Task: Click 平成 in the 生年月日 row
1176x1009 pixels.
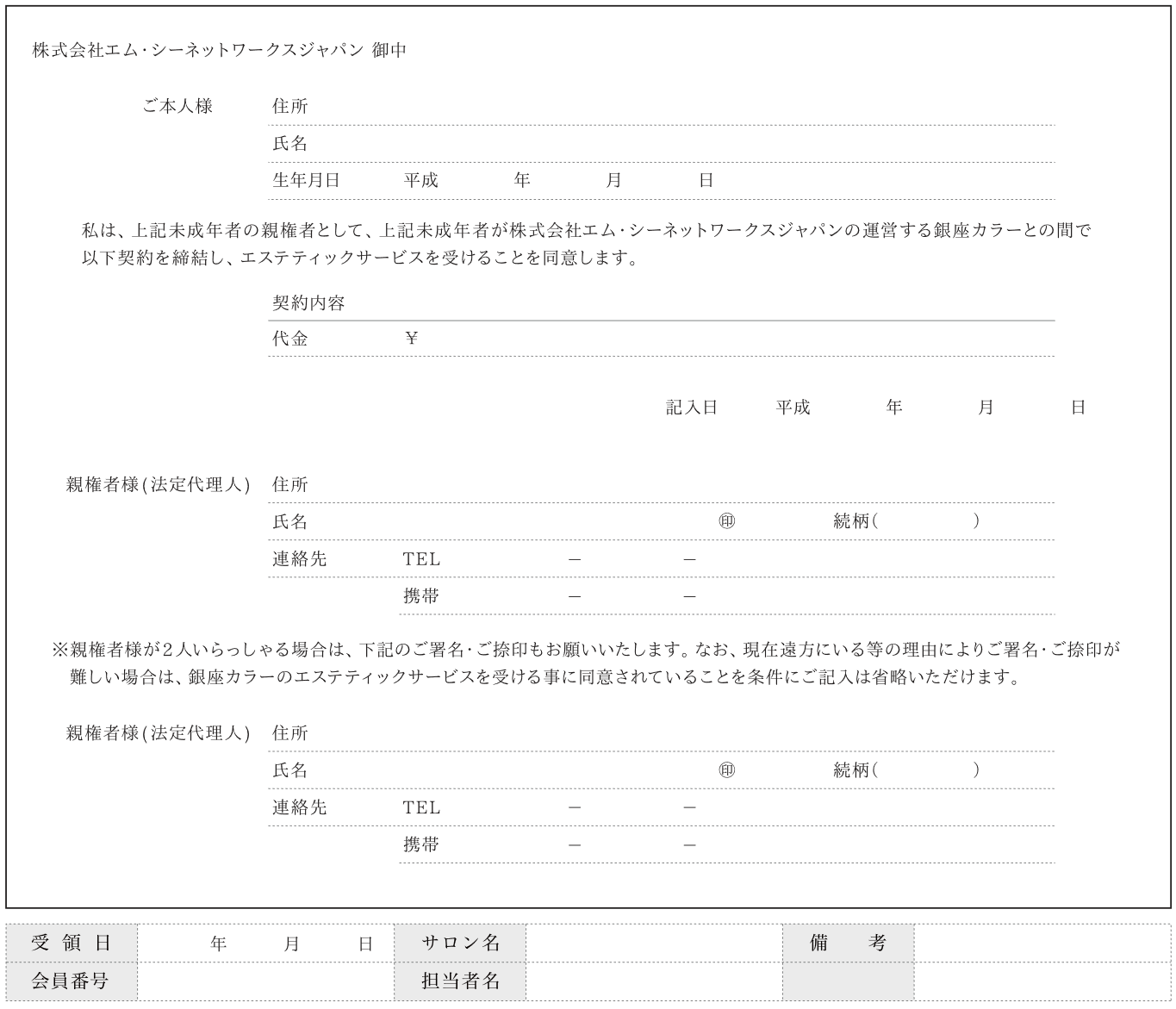Action: coord(421,181)
